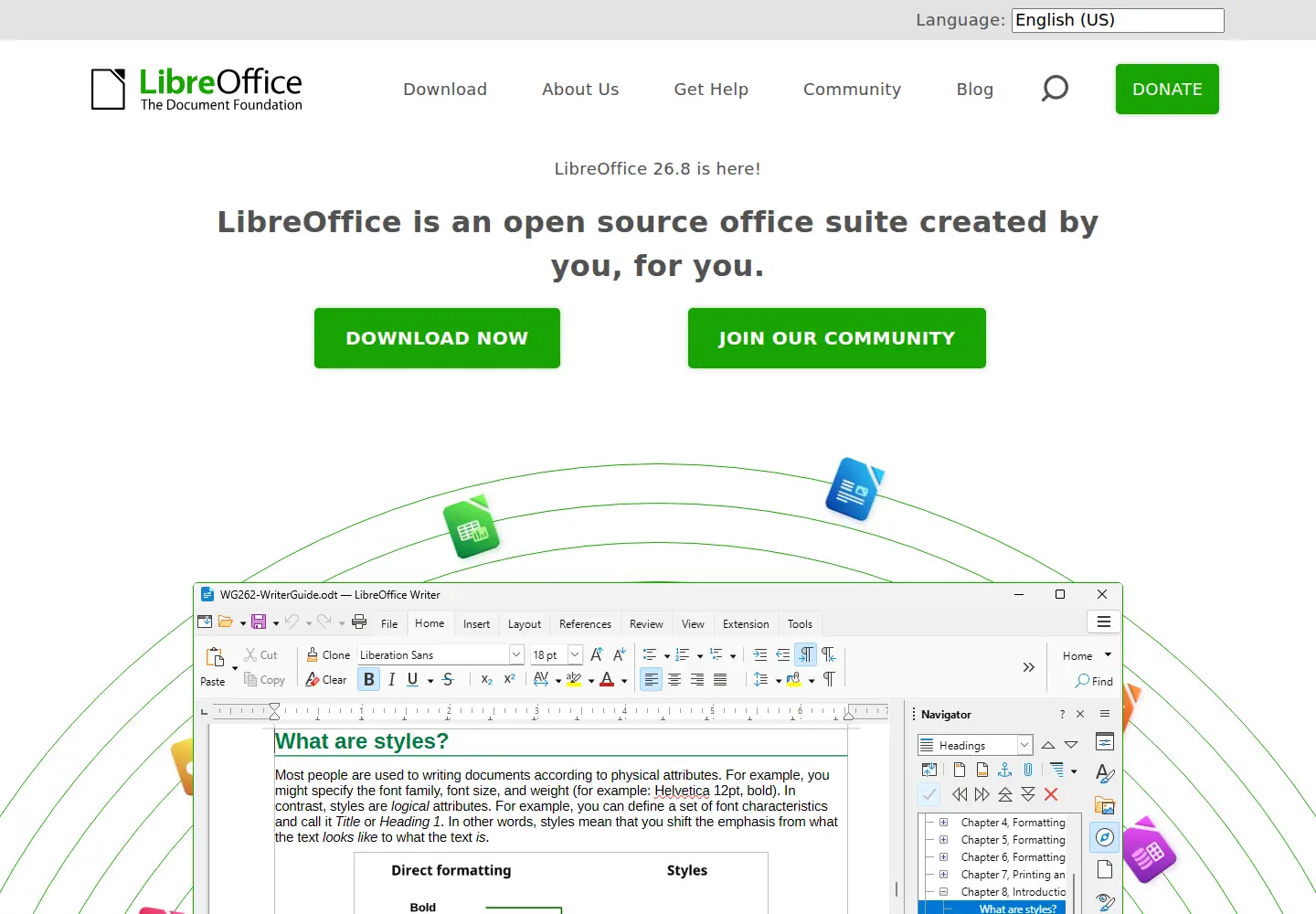Collapse the Chapter 8 Introduction node
Viewport: 1316px width, 914px height.
click(x=943, y=891)
